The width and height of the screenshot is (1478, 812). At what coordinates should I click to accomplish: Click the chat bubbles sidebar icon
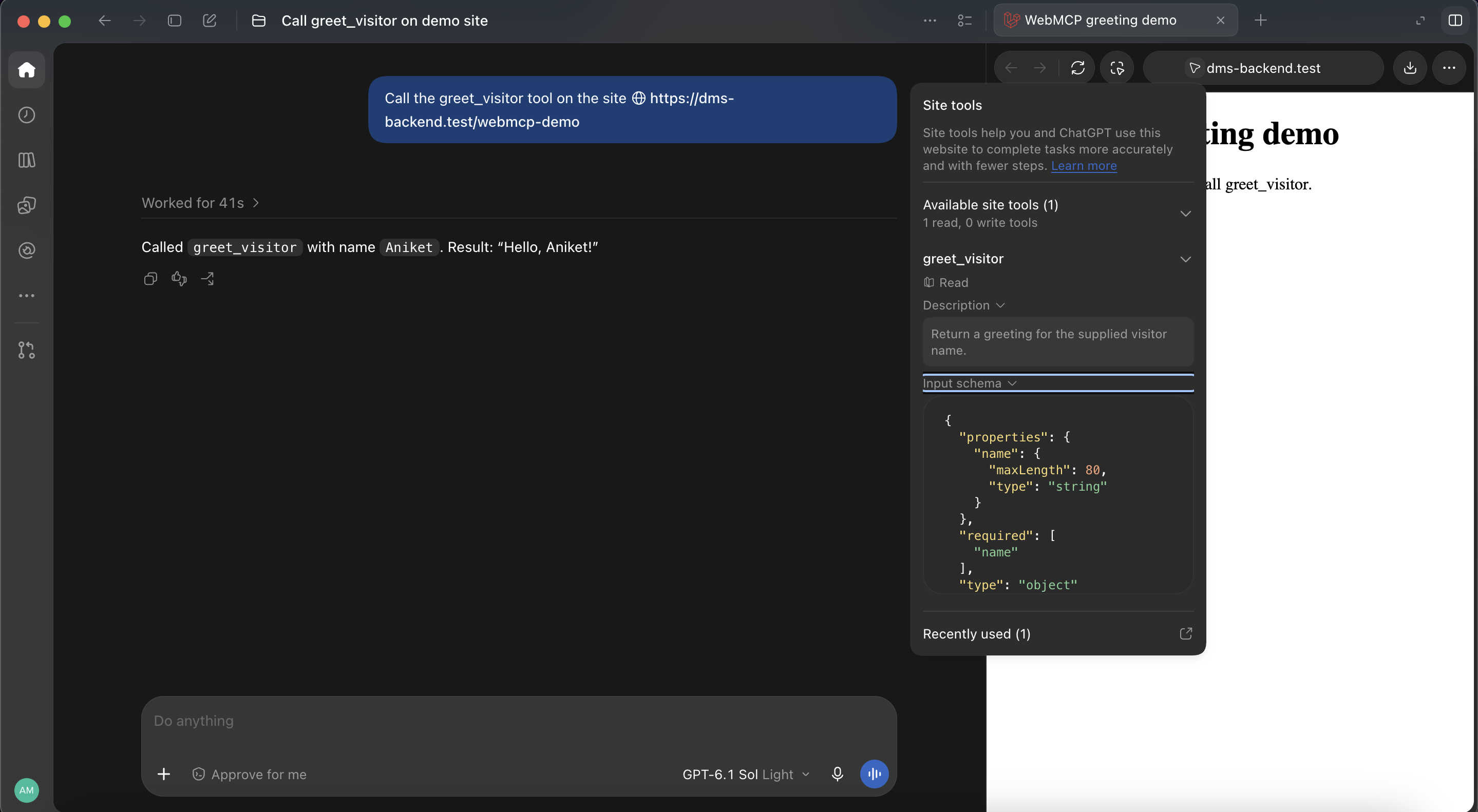26,205
